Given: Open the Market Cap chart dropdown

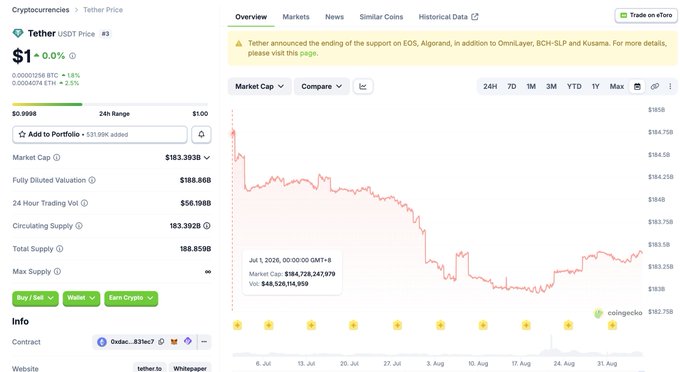Looking at the screenshot, I should point(259,86).
